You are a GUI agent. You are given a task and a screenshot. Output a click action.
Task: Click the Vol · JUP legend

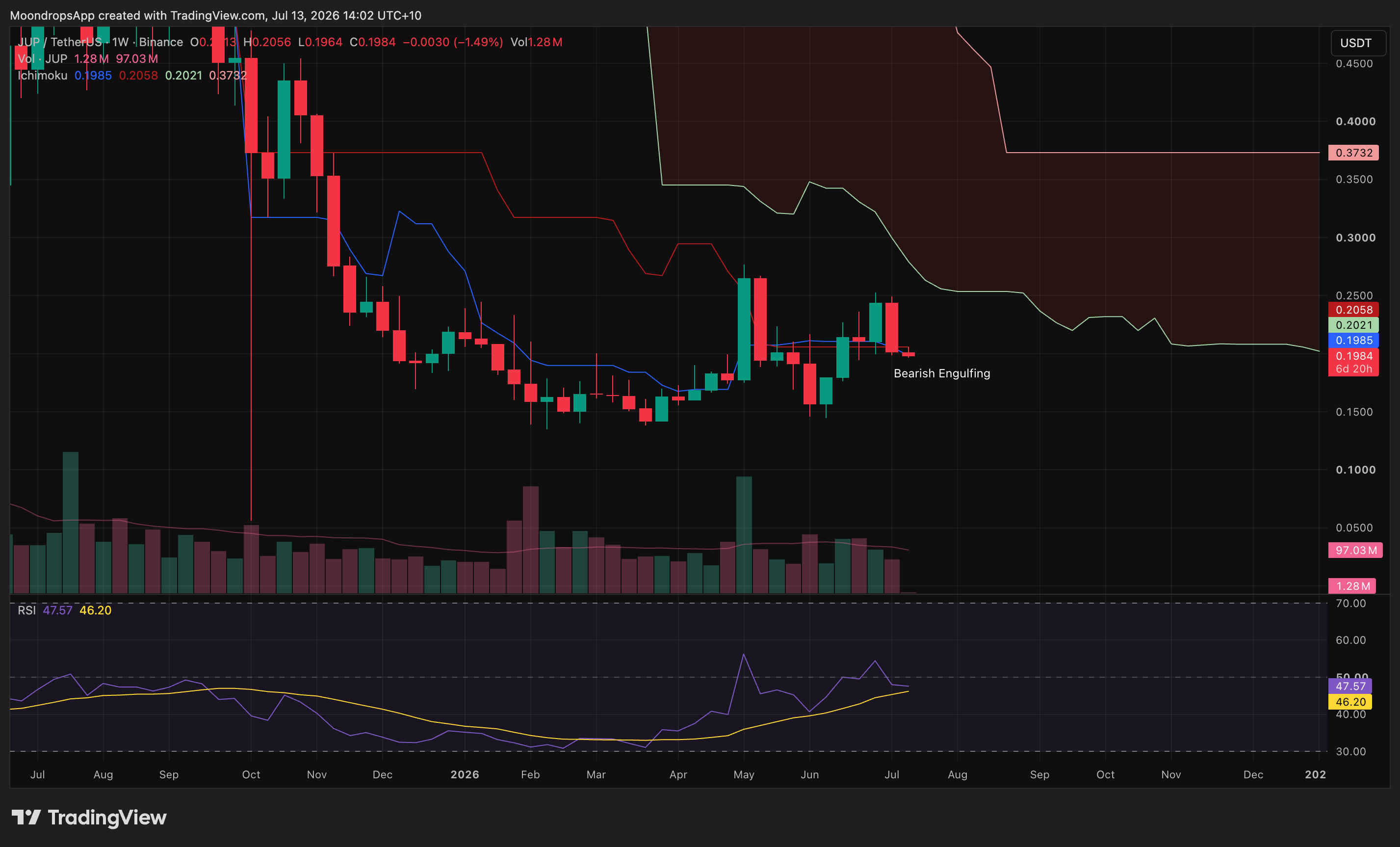click(x=42, y=59)
